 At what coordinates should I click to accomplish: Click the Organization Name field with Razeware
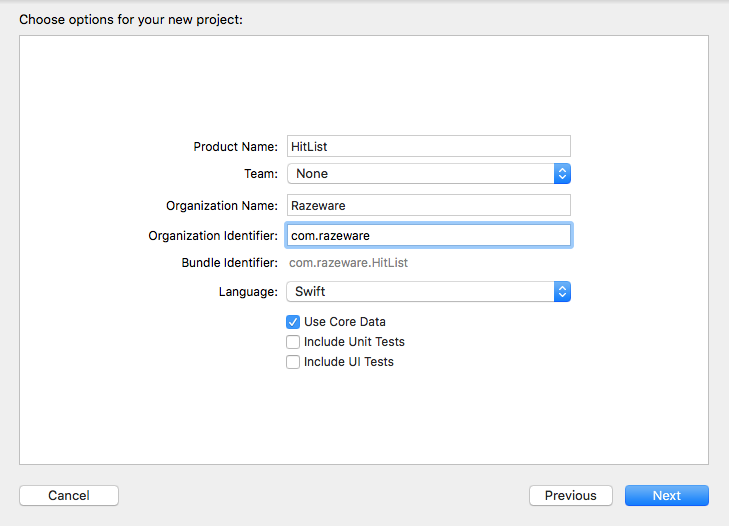[428, 205]
